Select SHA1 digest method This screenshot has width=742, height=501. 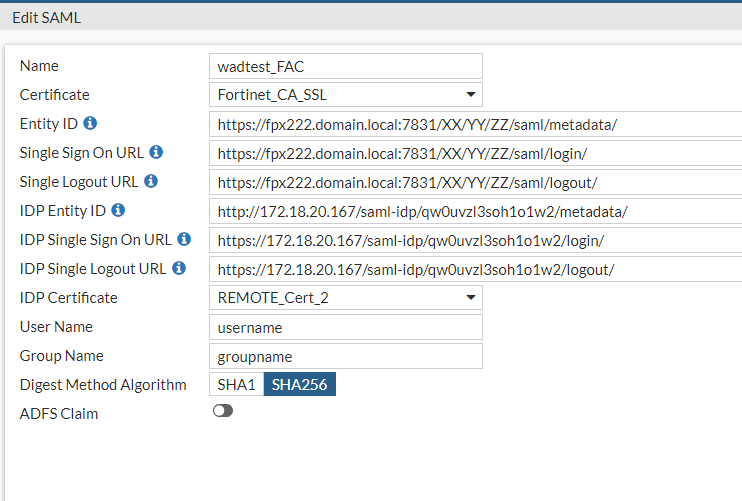pos(236,385)
